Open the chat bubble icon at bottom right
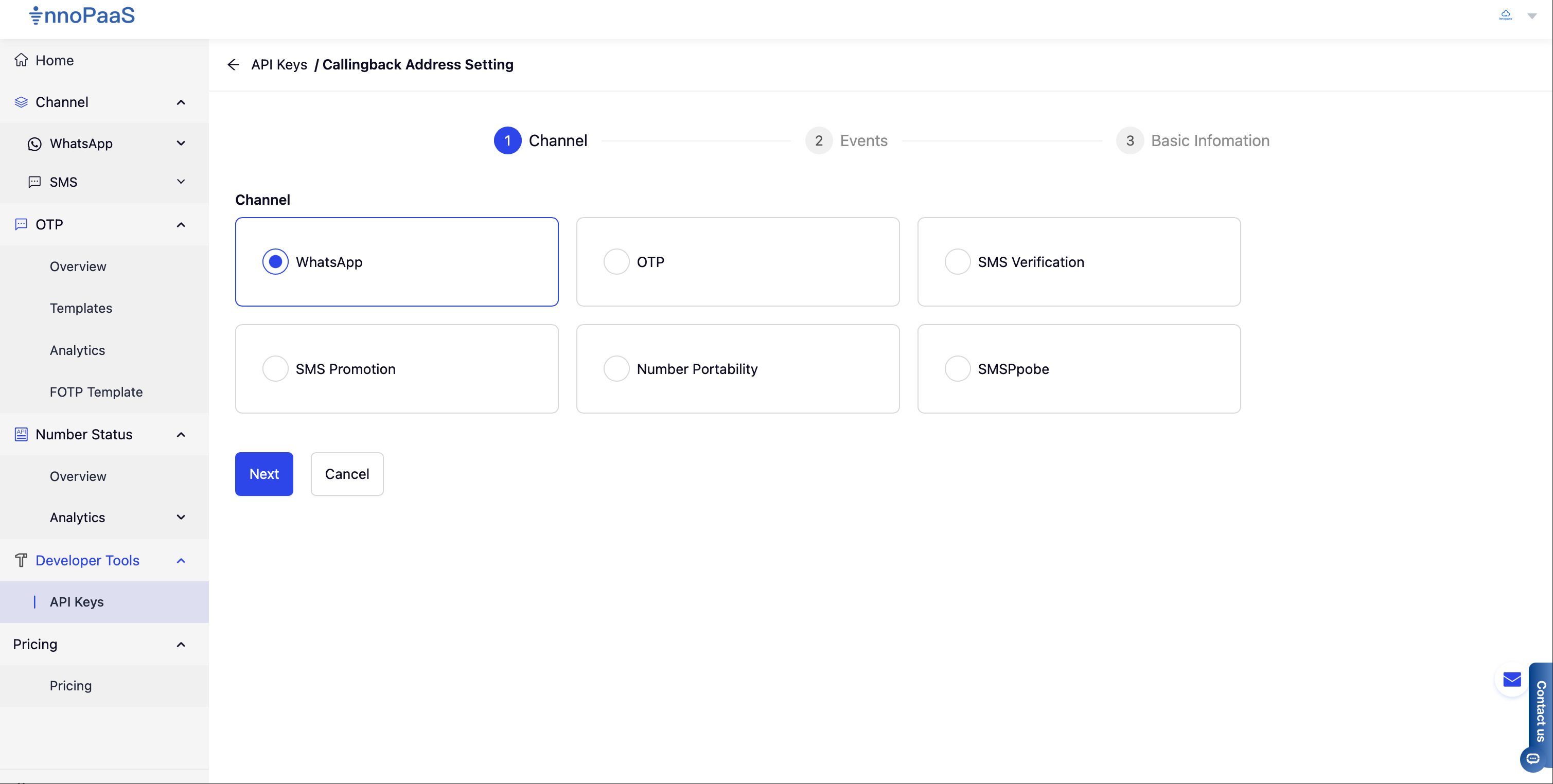This screenshot has height=784, width=1553. click(1533, 759)
